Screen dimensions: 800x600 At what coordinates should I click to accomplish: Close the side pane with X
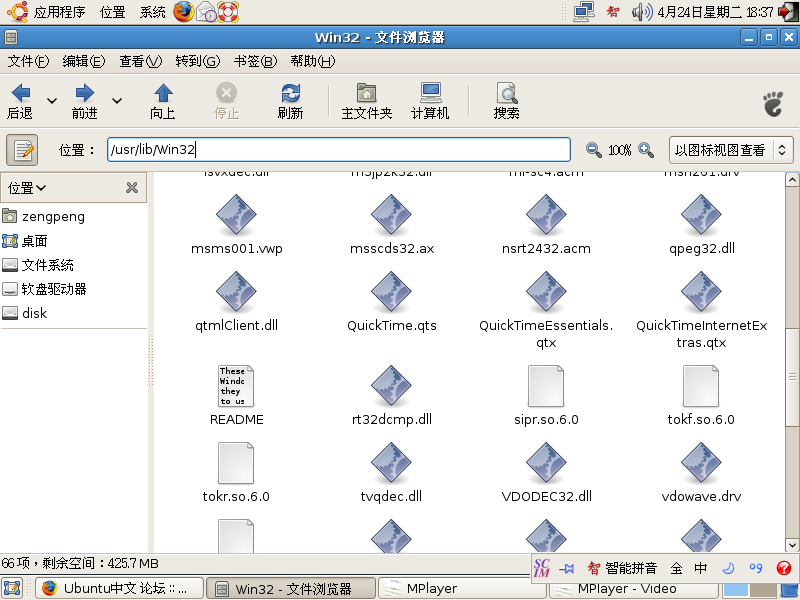point(132,188)
